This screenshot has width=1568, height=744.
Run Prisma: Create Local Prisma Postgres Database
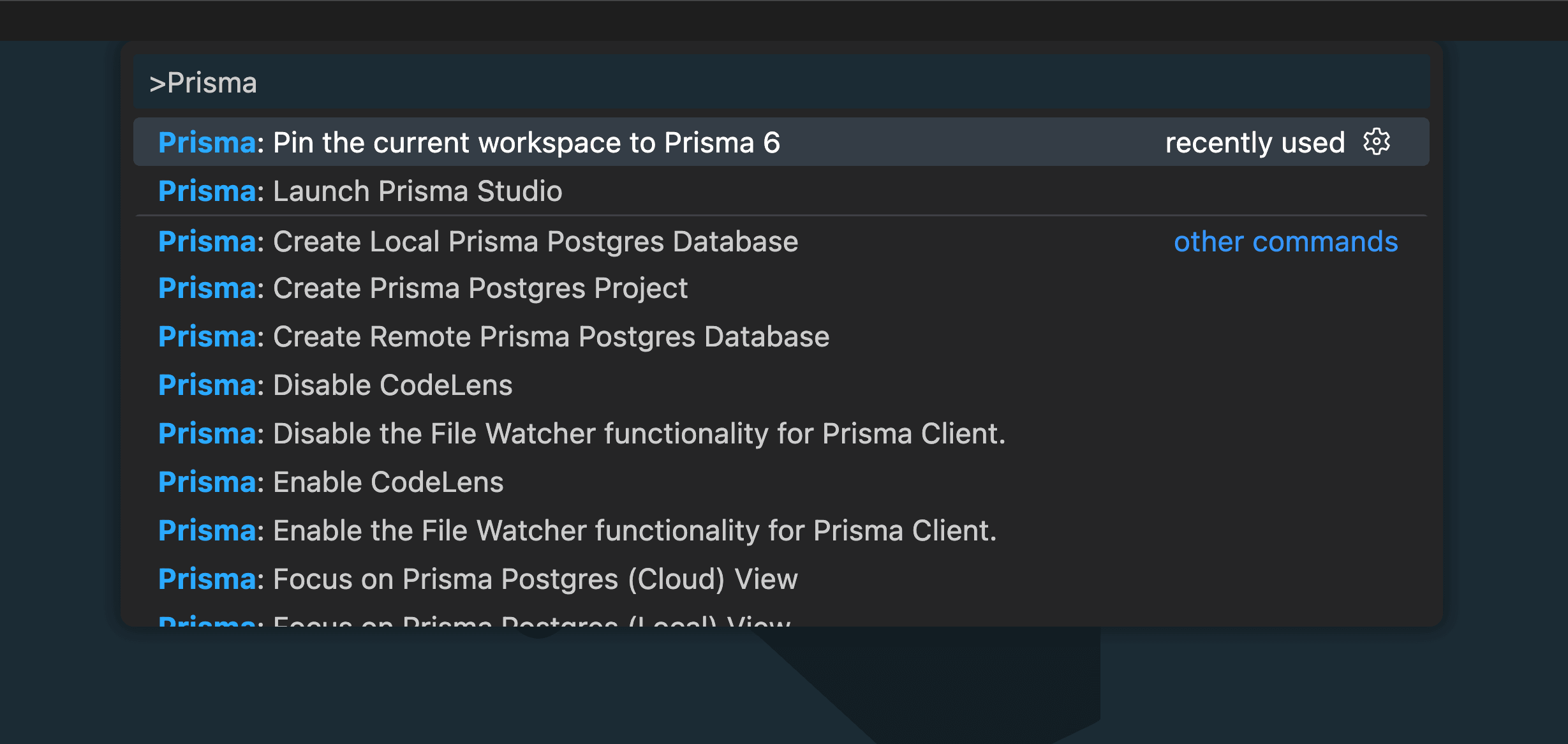(x=477, y=241)
